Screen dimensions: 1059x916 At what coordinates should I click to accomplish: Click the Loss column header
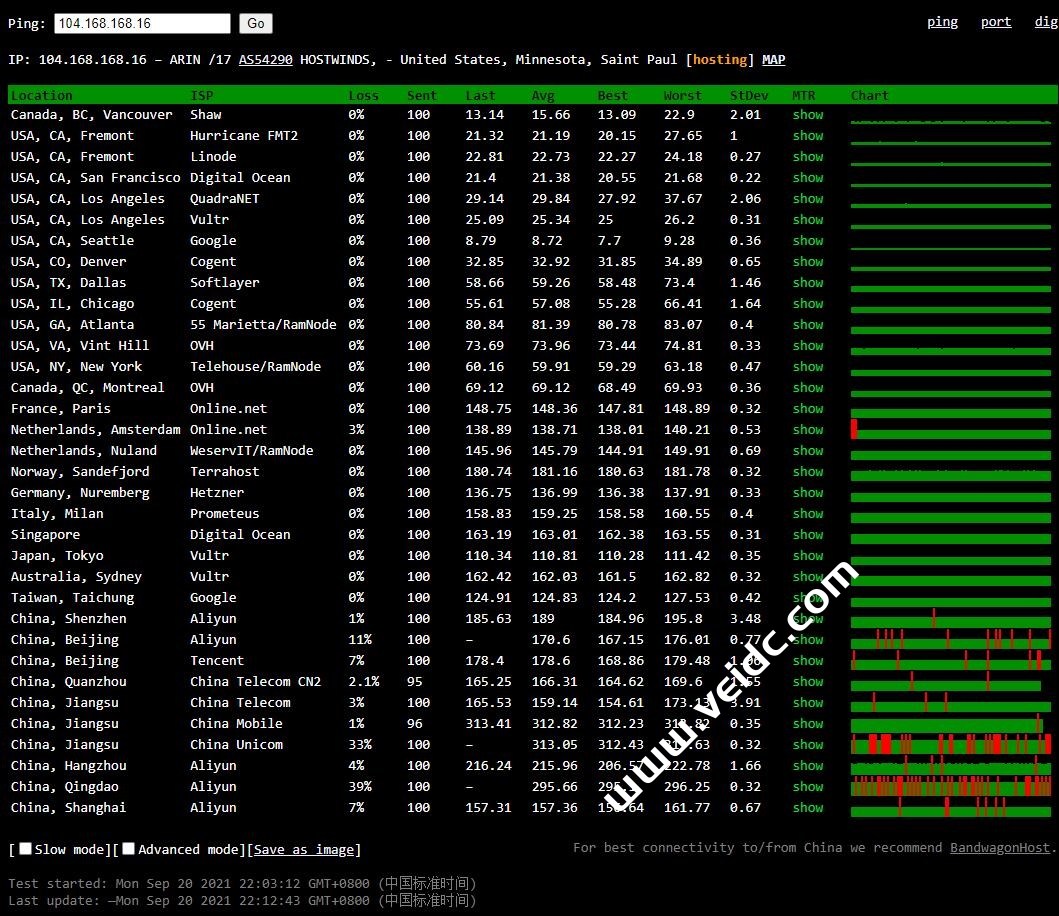363,96
